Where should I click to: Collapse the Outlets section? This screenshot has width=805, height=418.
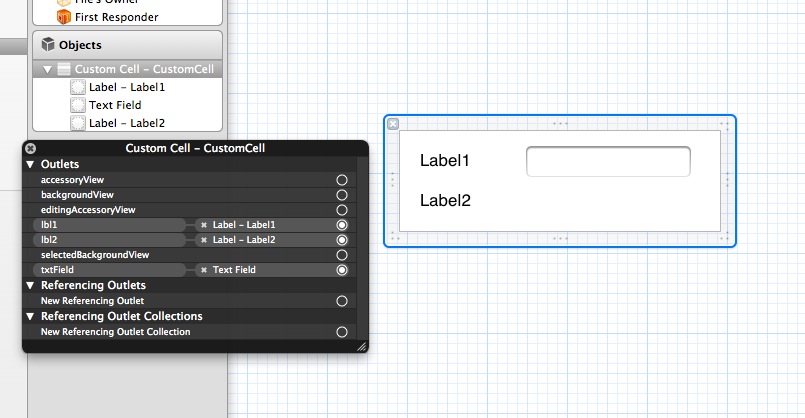(30, 164)
